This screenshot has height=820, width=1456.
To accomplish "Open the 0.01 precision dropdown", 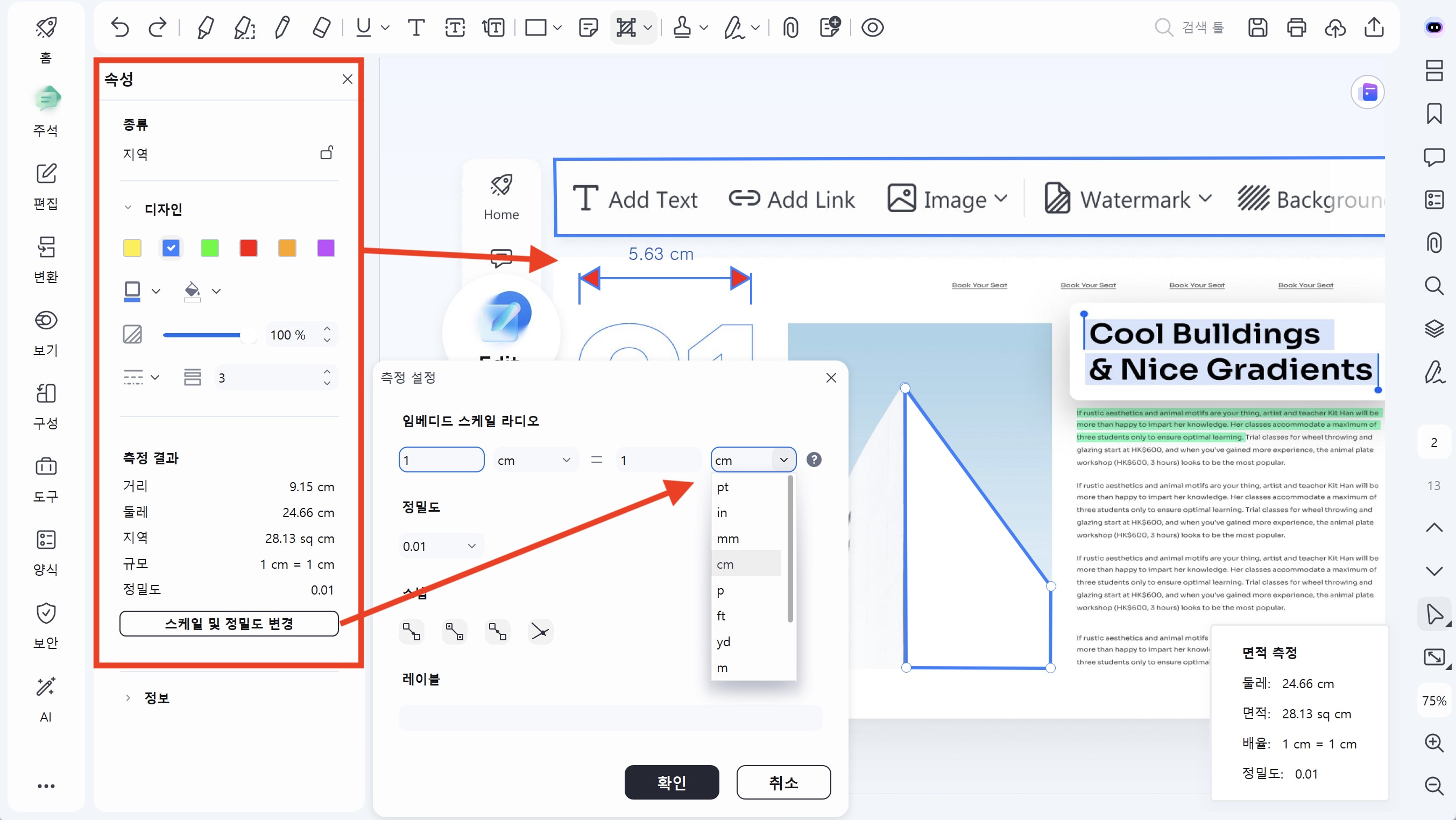I will (x=440, y=546).
